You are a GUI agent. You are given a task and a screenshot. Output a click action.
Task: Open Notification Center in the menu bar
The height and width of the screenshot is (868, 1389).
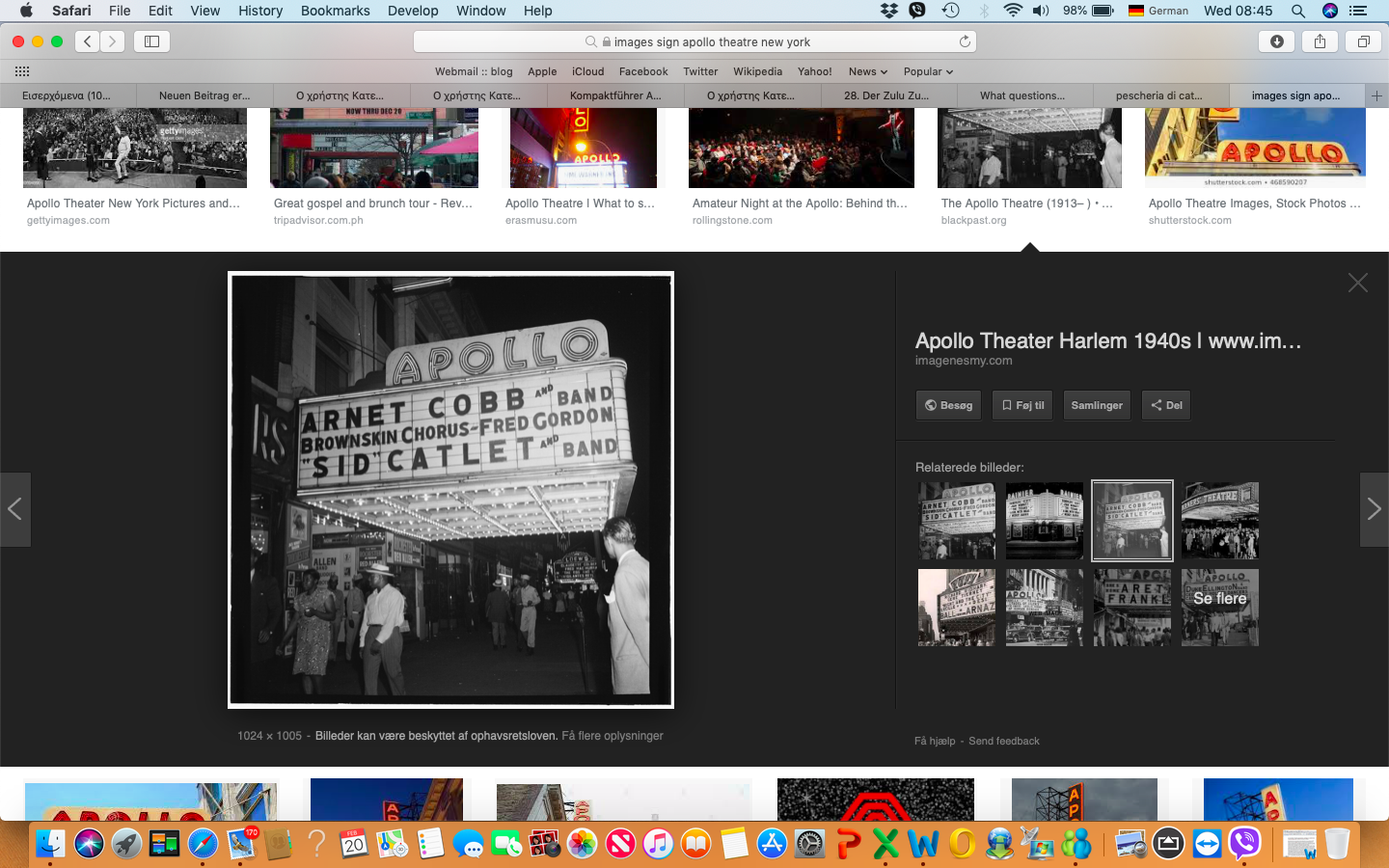[x=1358, y=11]
